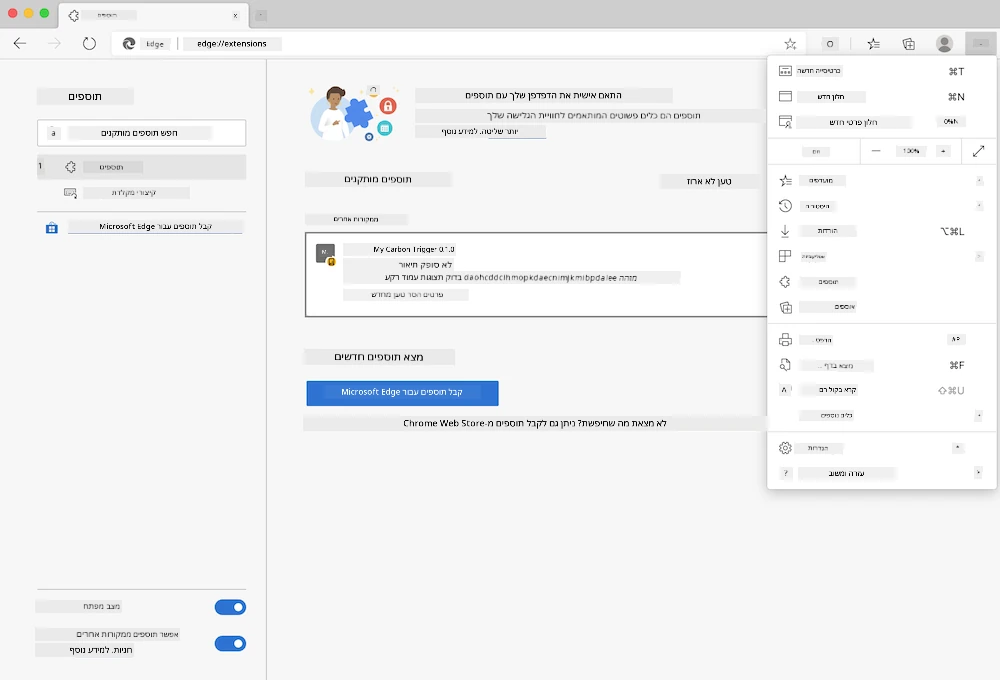This screenshot has height=680, width=1000.
Task: Click Extensions puzzle icon in menu
Action: pos(785,281)
